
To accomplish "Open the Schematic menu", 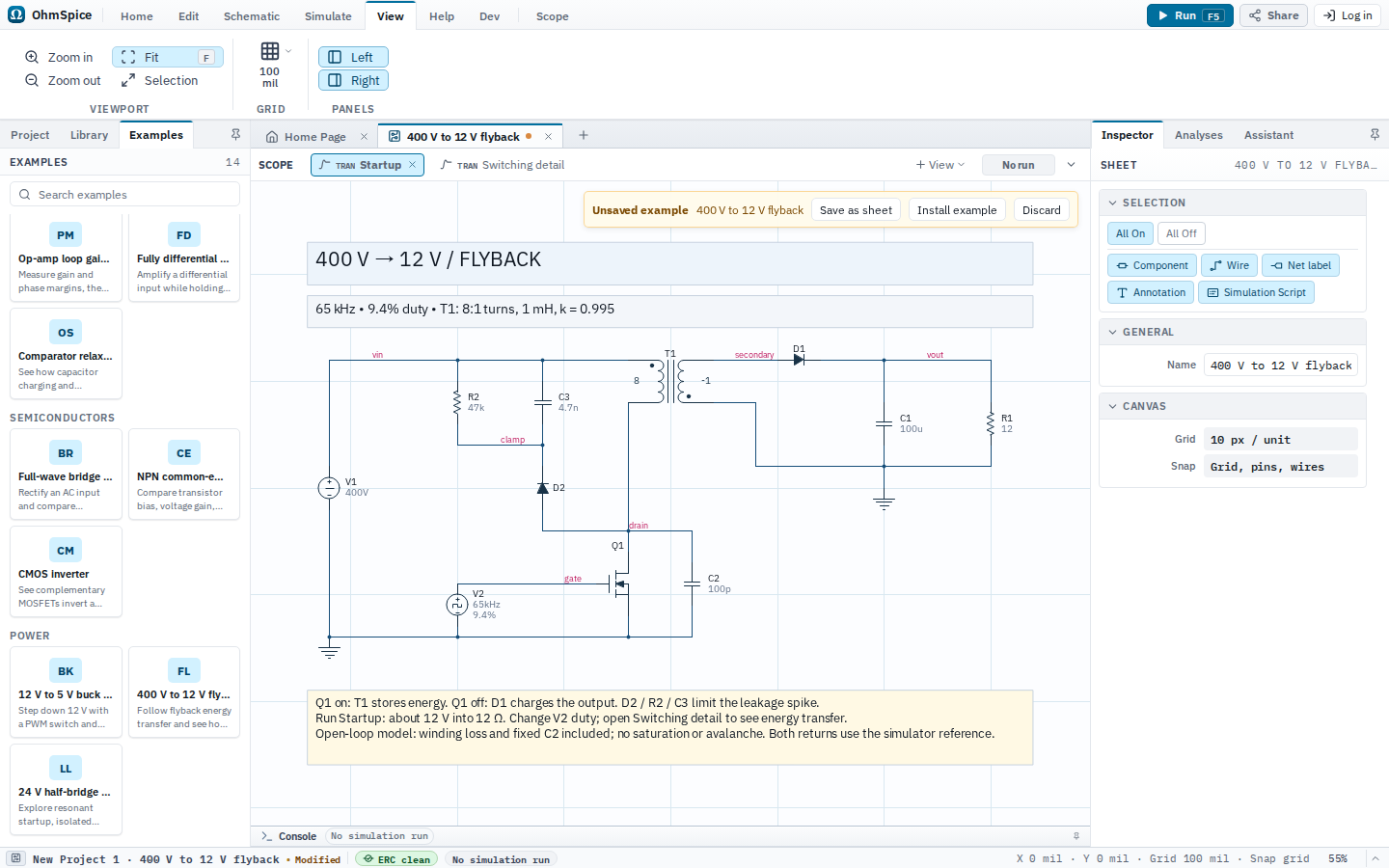I will pyautogui.click(x=252, y=16).
